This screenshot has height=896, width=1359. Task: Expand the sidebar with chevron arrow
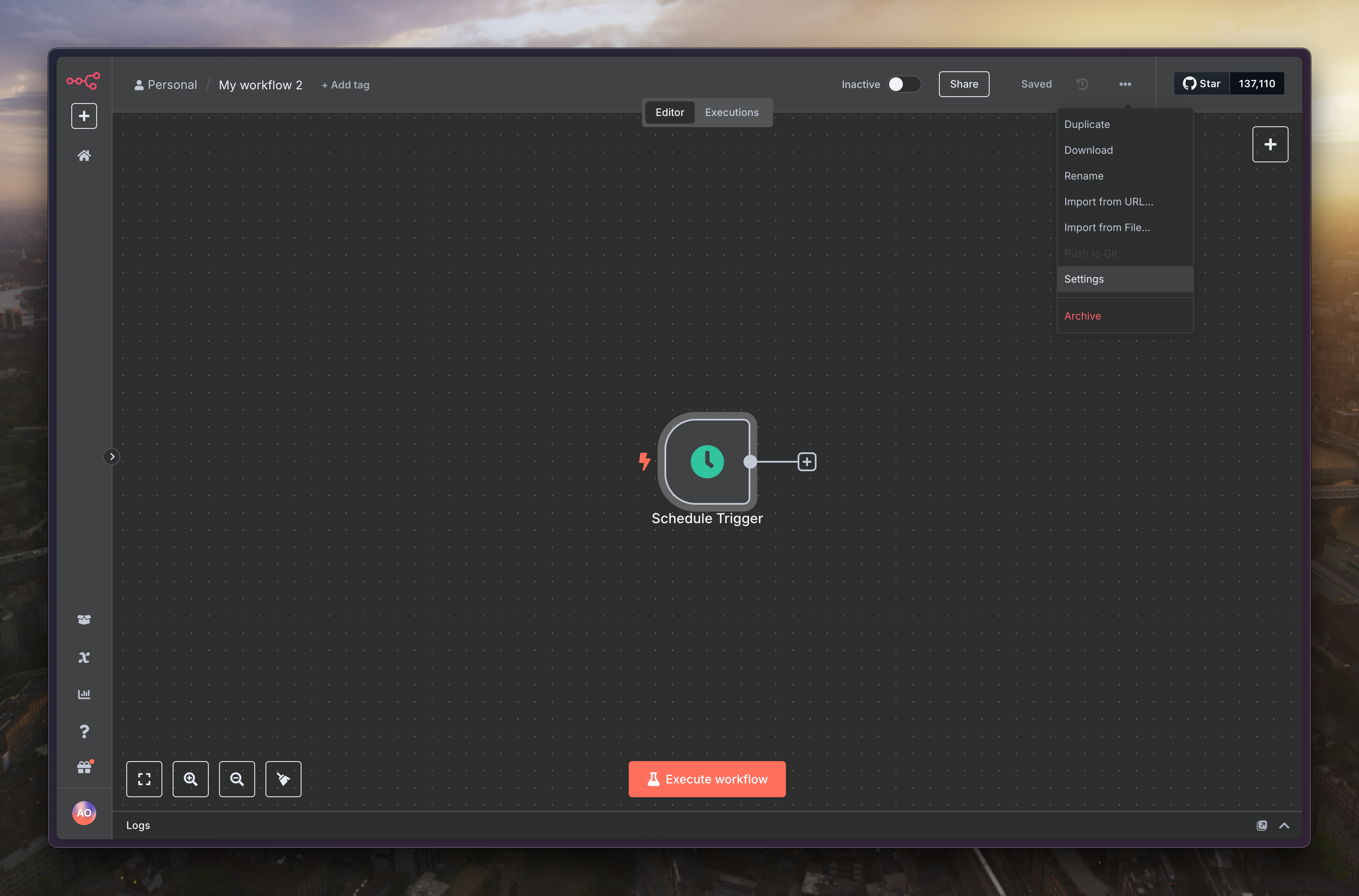click(x=112, y=457)
